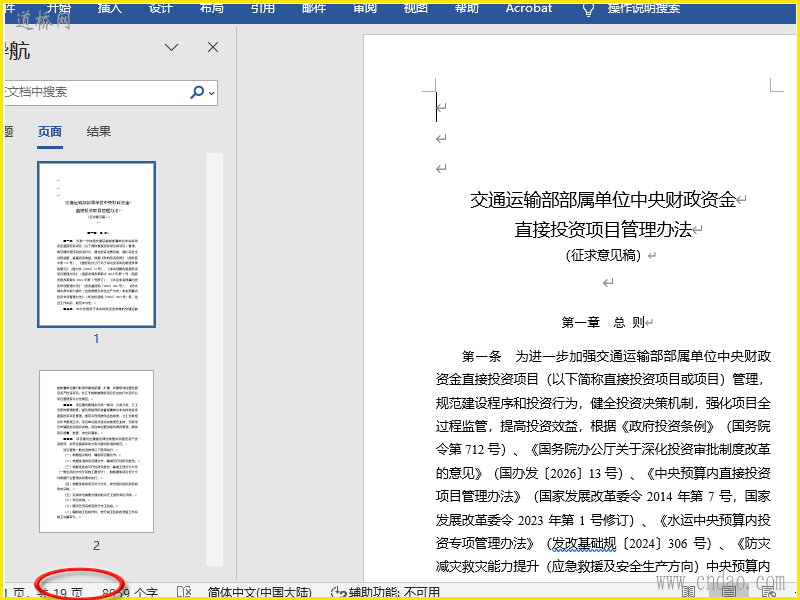Image resolution: width=800 pixels, height=600 pixels.
Task: Open the navigation pane options chevron
Action: pos(171,47)
